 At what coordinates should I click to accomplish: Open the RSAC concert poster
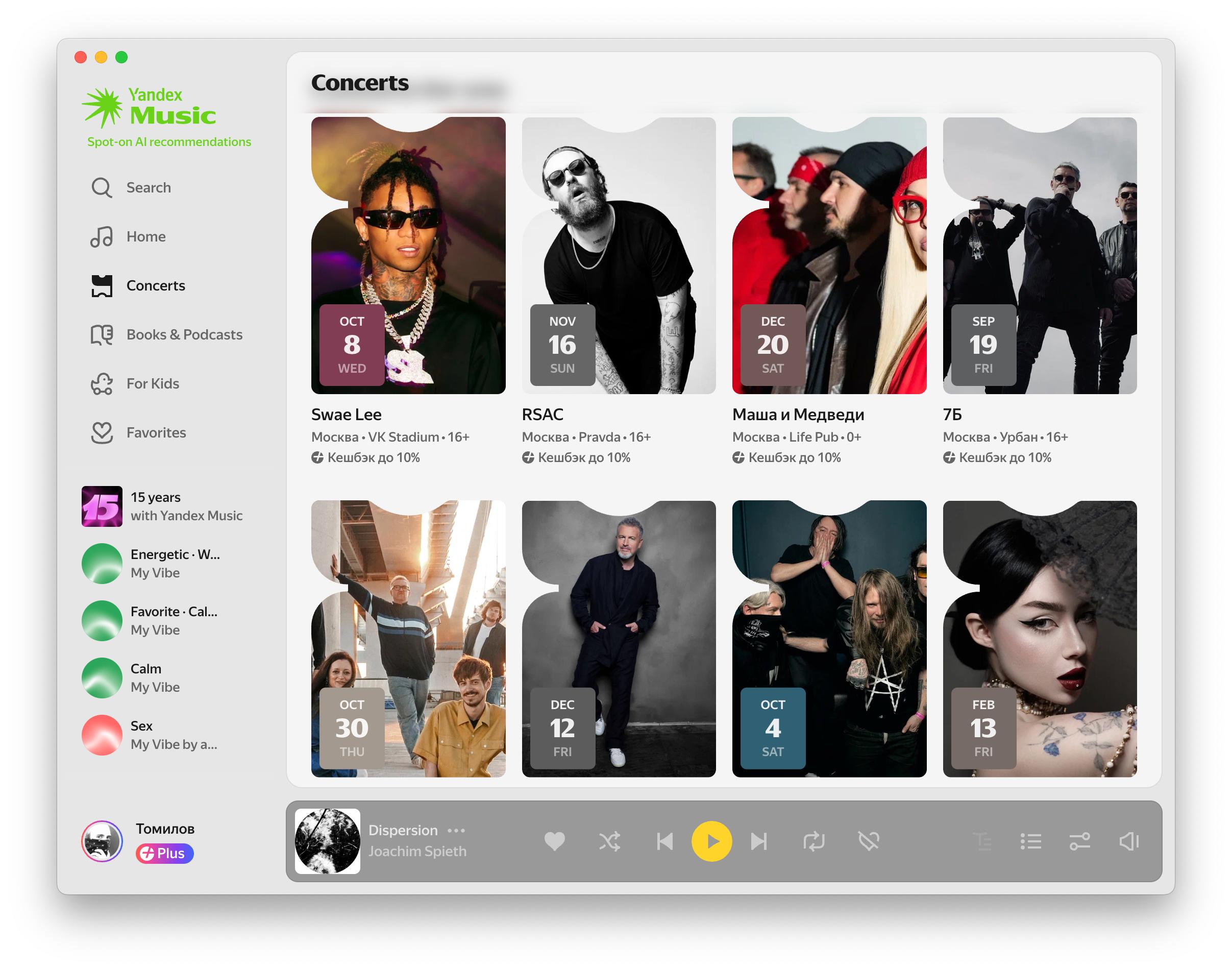(x=619, y=256)
